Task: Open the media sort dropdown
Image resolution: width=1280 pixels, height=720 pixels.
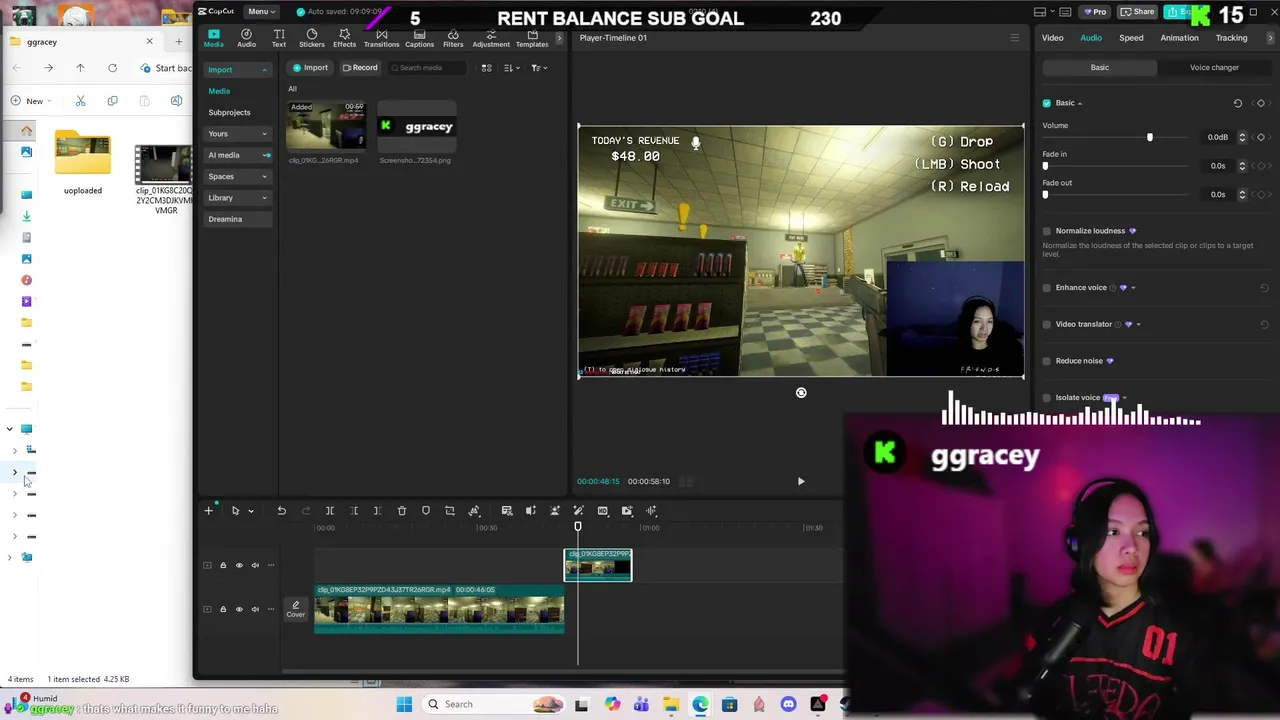Action: 511,68
